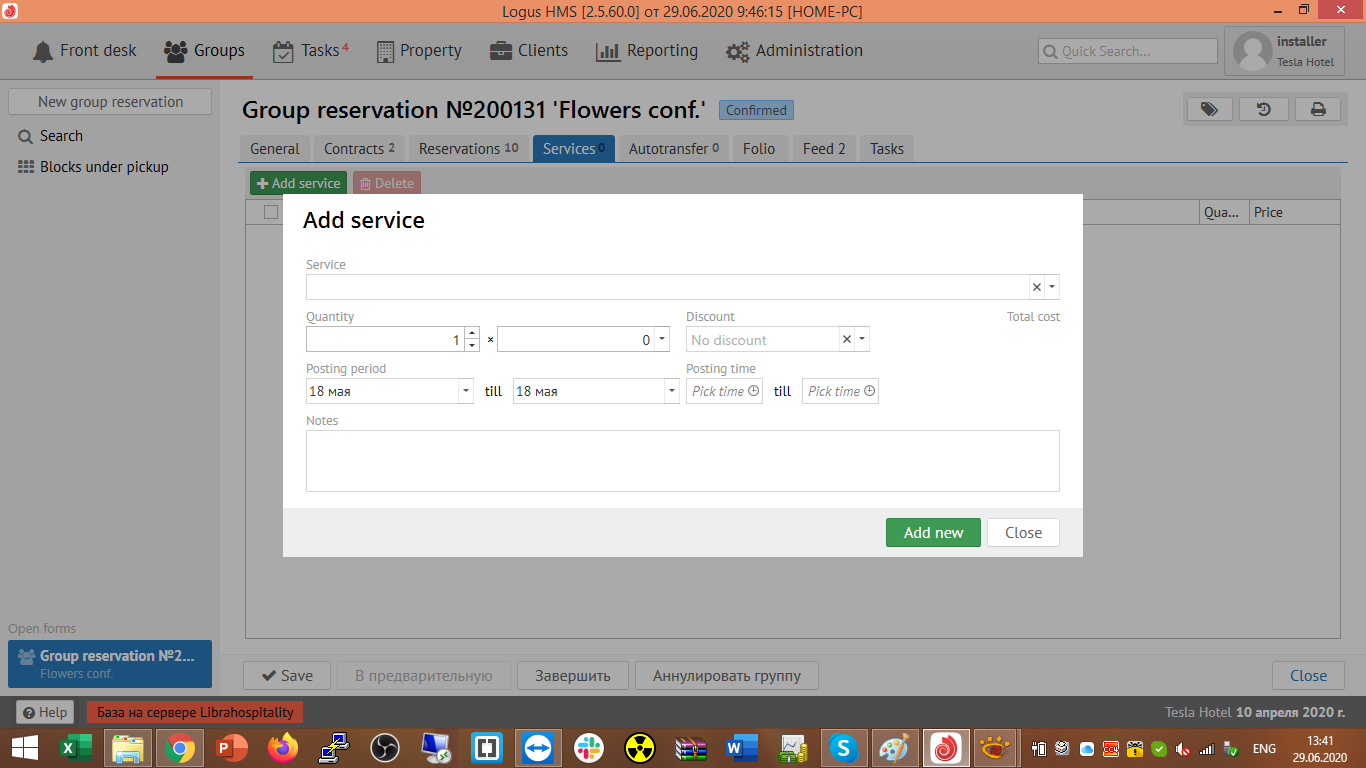
Task: Open the Discount dropdown arrow
Action: click(x=862, y=340)
